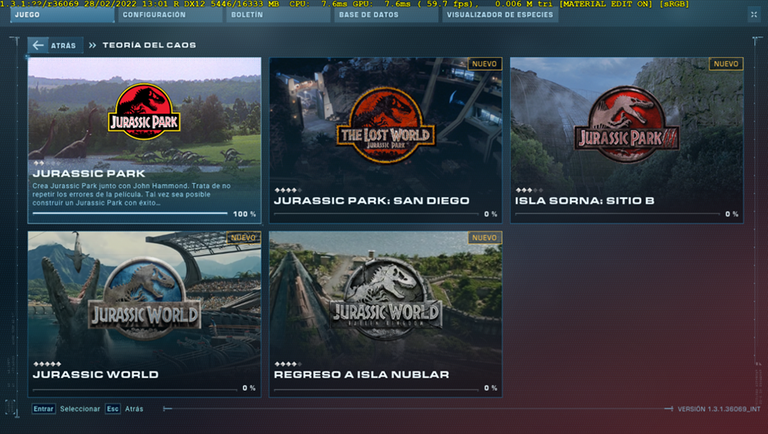Click Nuevo badge on Isla Nublar card
Image resolution: width=768 pixels, height=434 pixels.
484,238
